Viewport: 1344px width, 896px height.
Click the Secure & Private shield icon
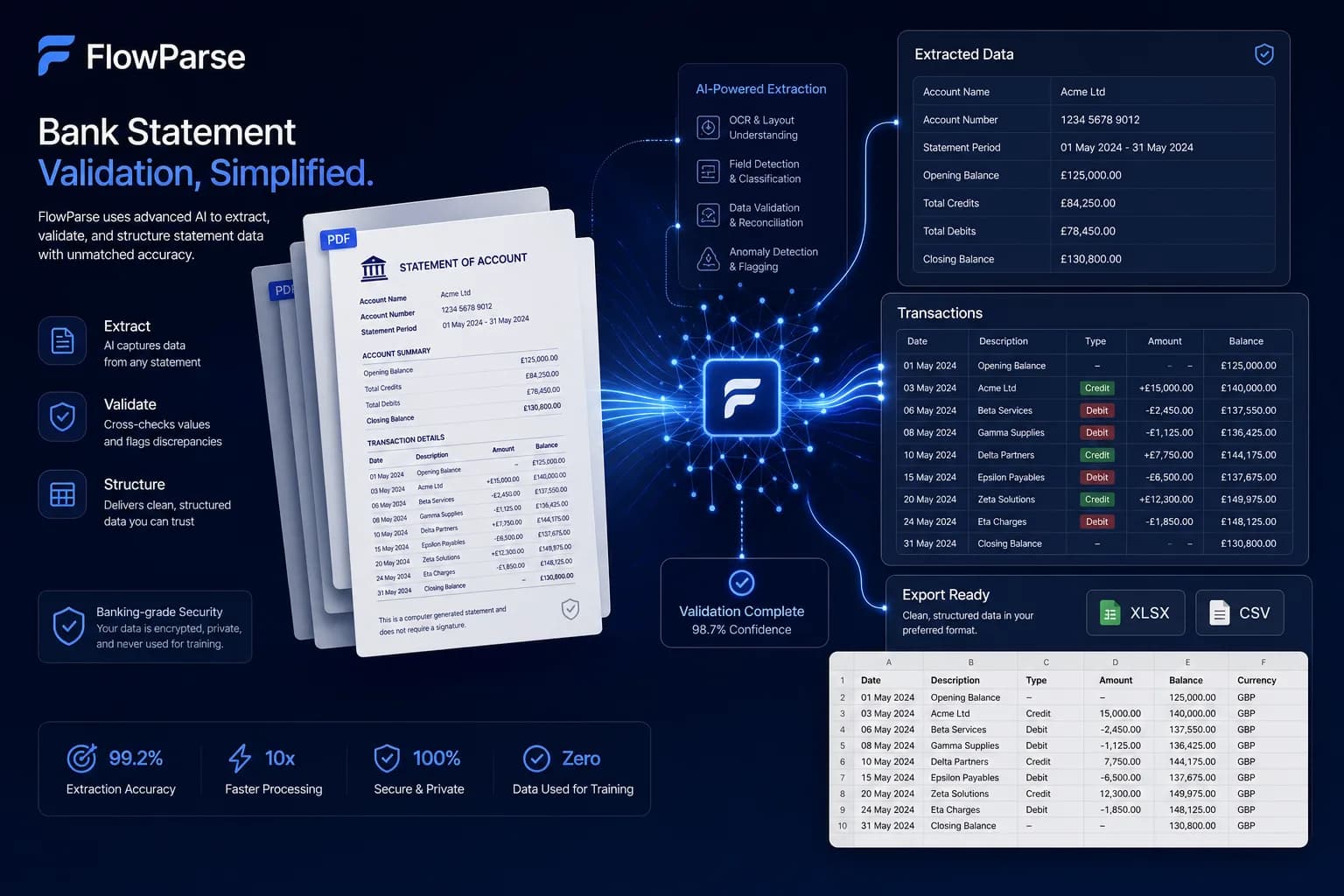click(x=387, y=758)
